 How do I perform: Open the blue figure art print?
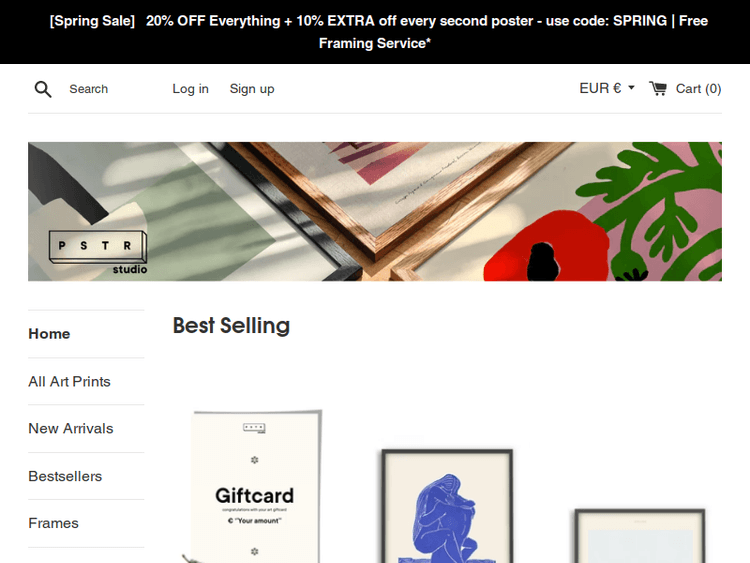coord(447,506)
